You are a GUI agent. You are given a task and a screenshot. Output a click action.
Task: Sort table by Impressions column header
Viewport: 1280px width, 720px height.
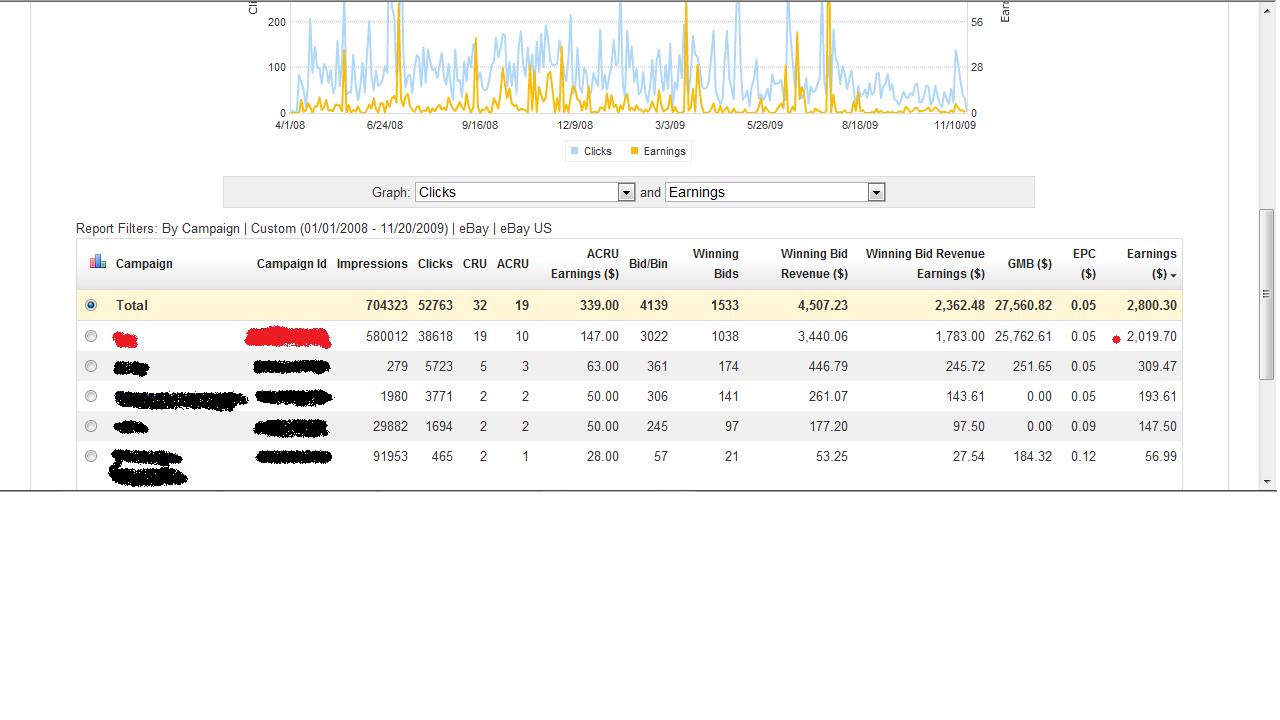[x=371, y=264]
